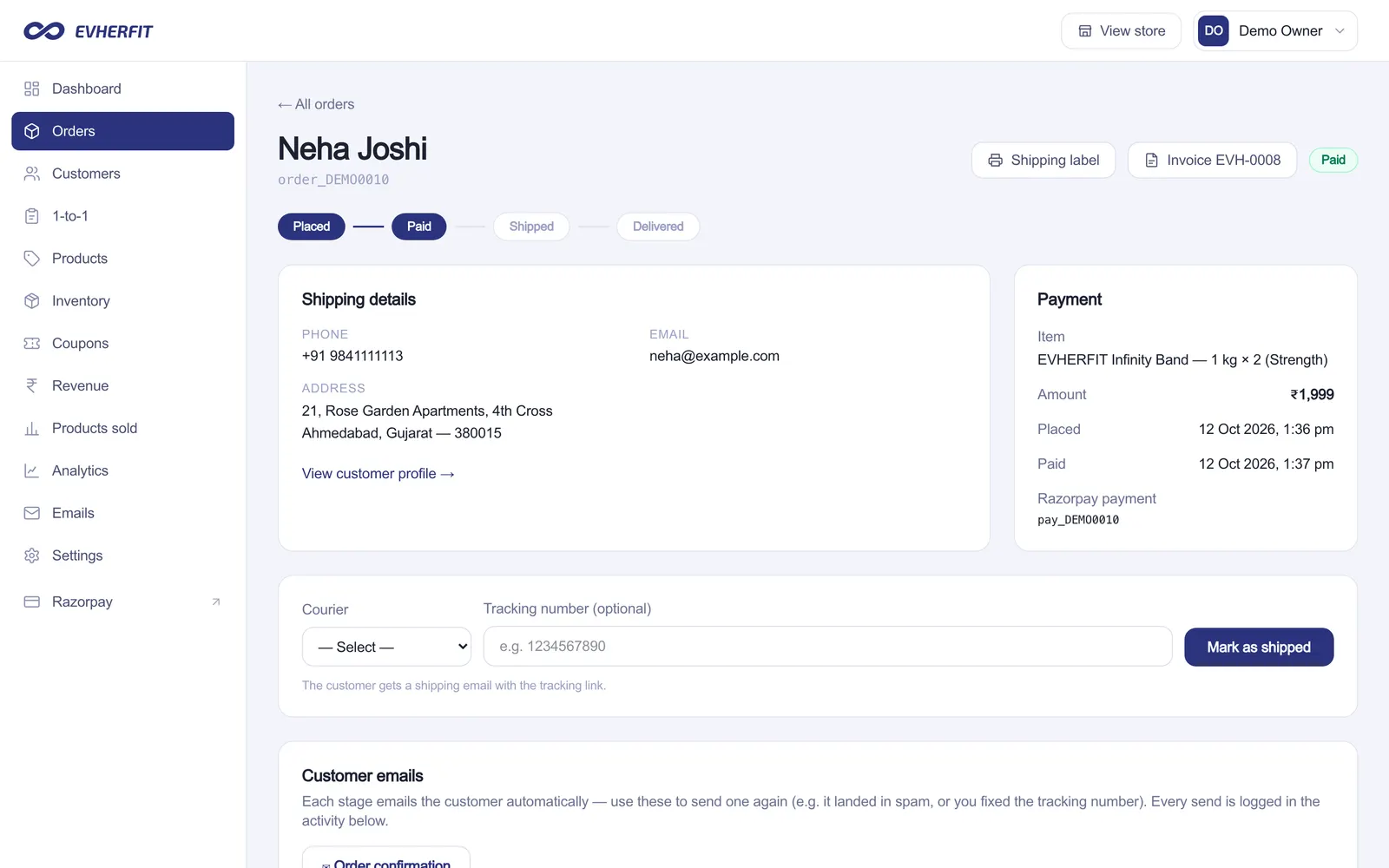1389x868 pixels.
Task: Click the Orders box icon
Action: coord(32,131)
